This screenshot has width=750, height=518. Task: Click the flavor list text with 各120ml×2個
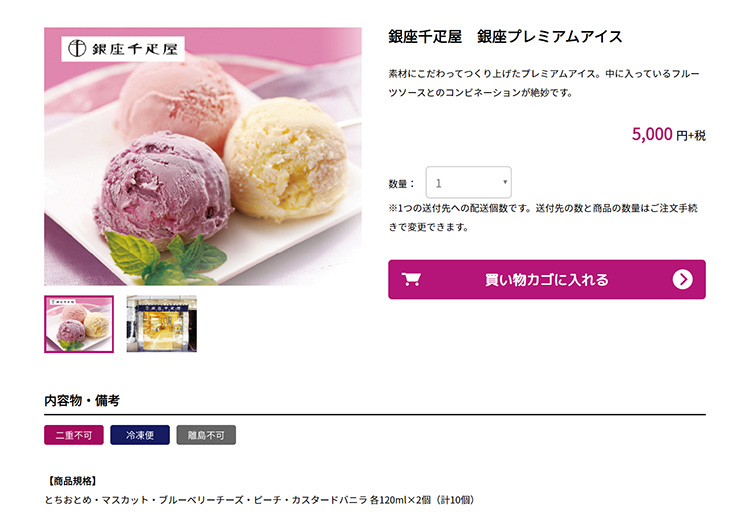point(261,500)
